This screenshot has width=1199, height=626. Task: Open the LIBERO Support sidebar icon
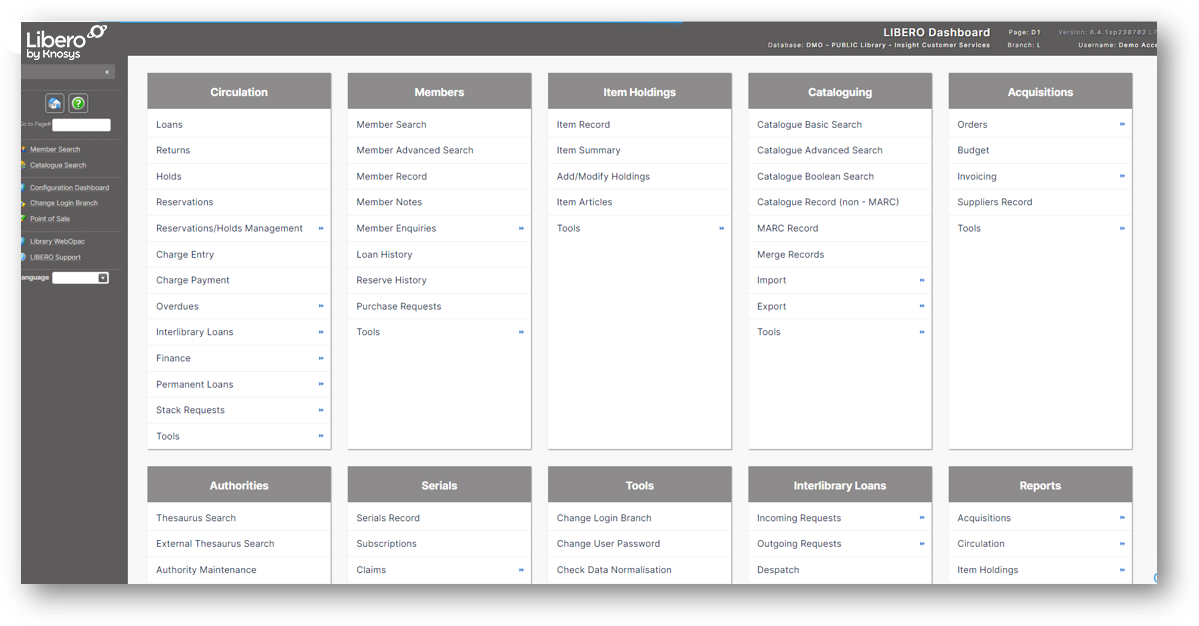click(22, 256)
